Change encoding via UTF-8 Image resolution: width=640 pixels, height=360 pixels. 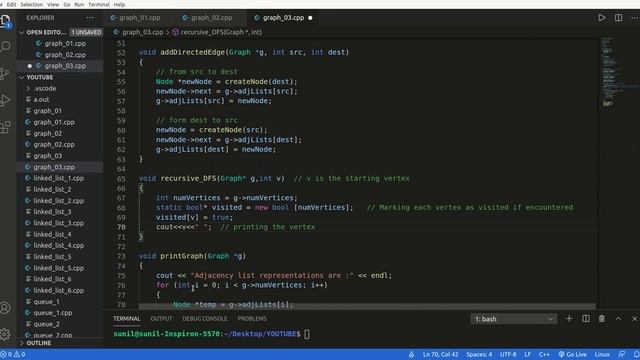point(508,354)
